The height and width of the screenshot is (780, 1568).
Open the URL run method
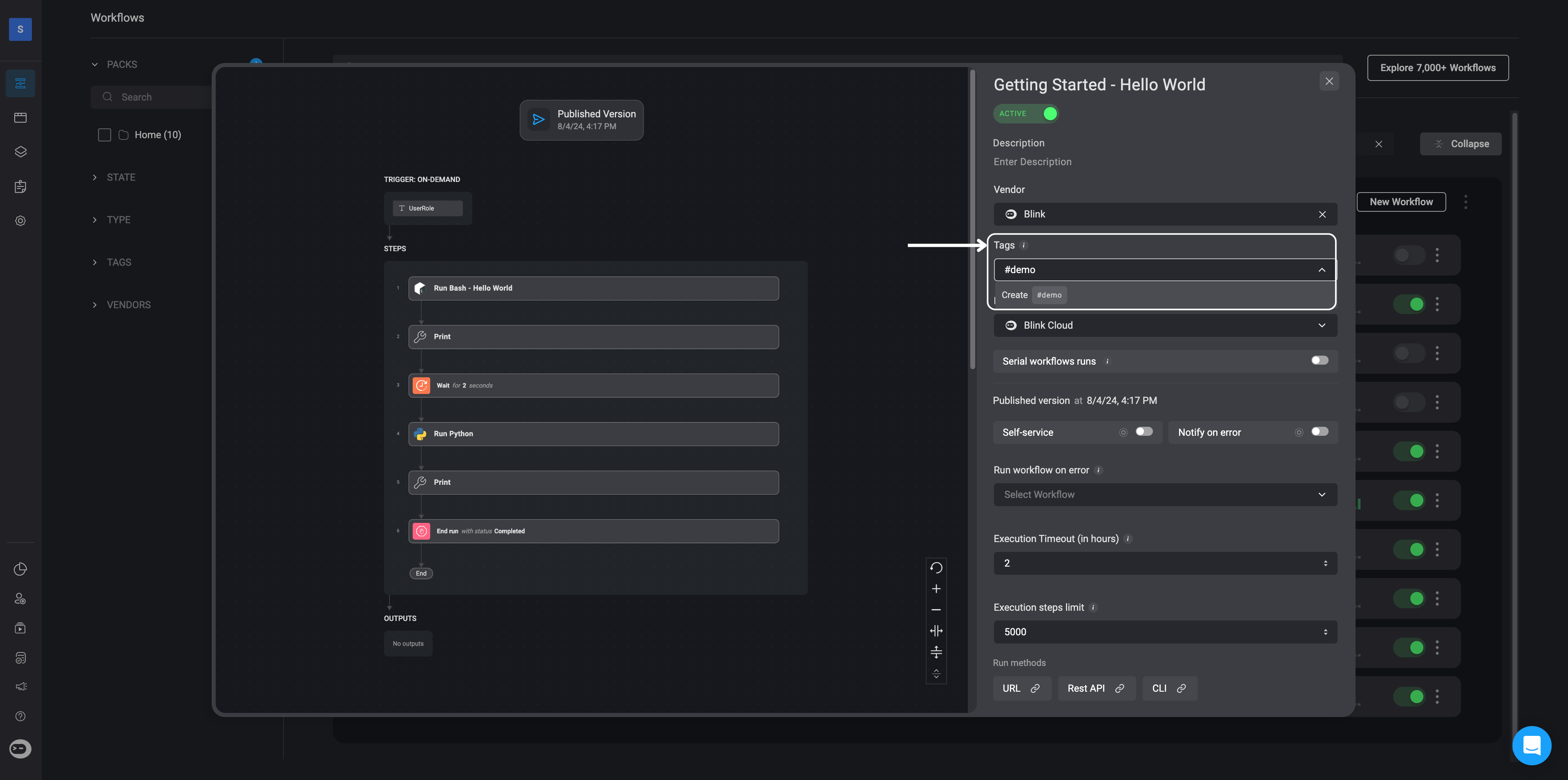tap(1022, 688)
